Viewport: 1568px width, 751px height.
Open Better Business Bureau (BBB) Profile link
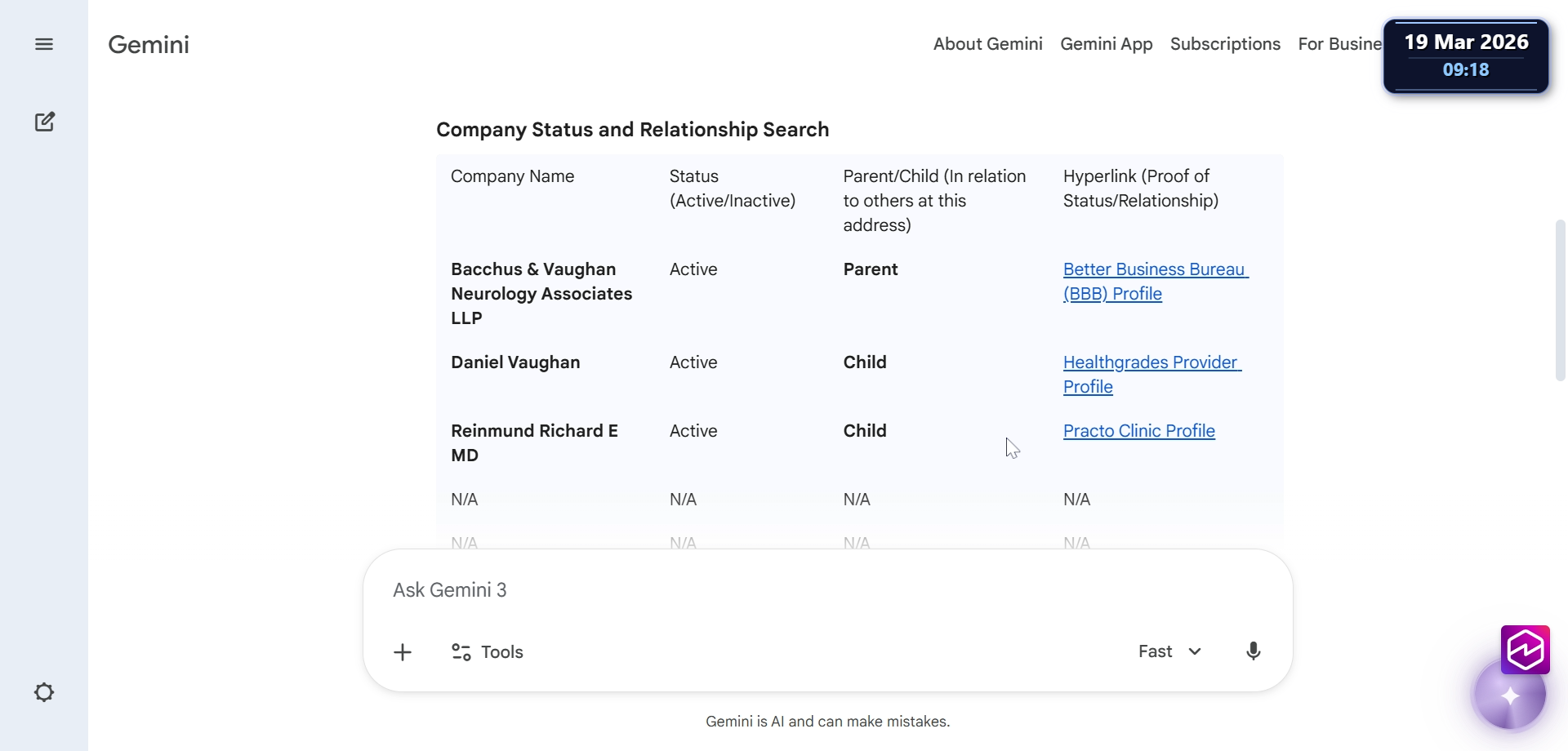1155,270
